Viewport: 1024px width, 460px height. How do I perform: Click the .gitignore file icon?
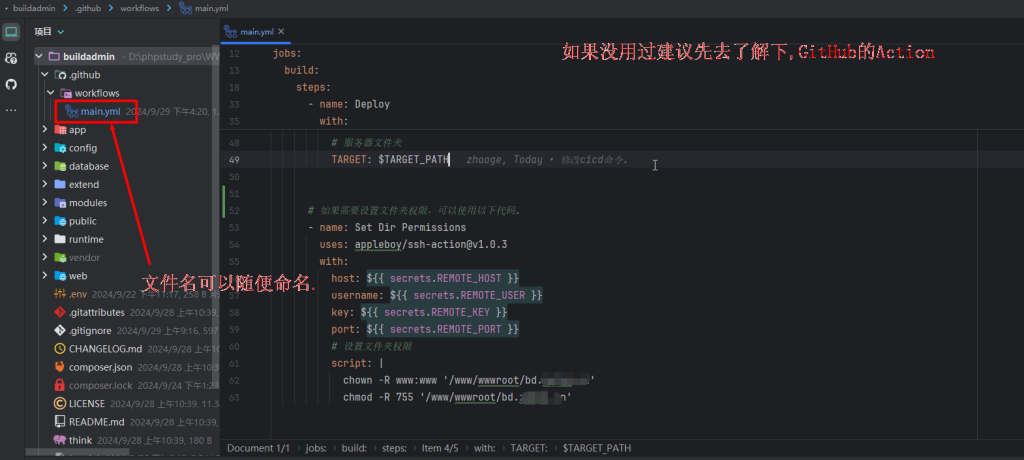click(x=60, y=330)
